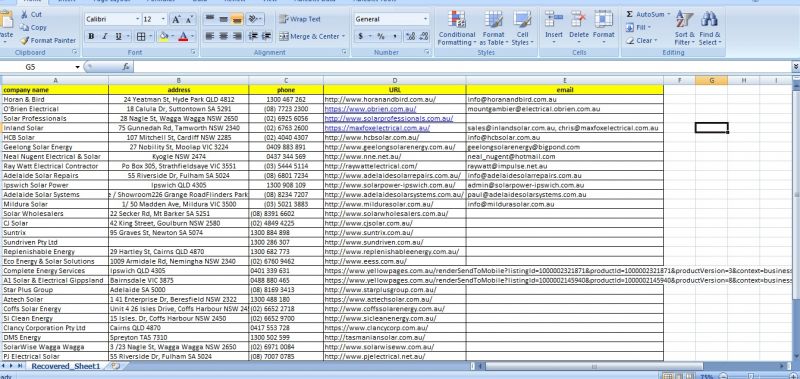The height and width of the screenshot is (379, 800).
Task: Increase font size with Grow Font icon
Action: pyautogui.click(x=176, y=19)
